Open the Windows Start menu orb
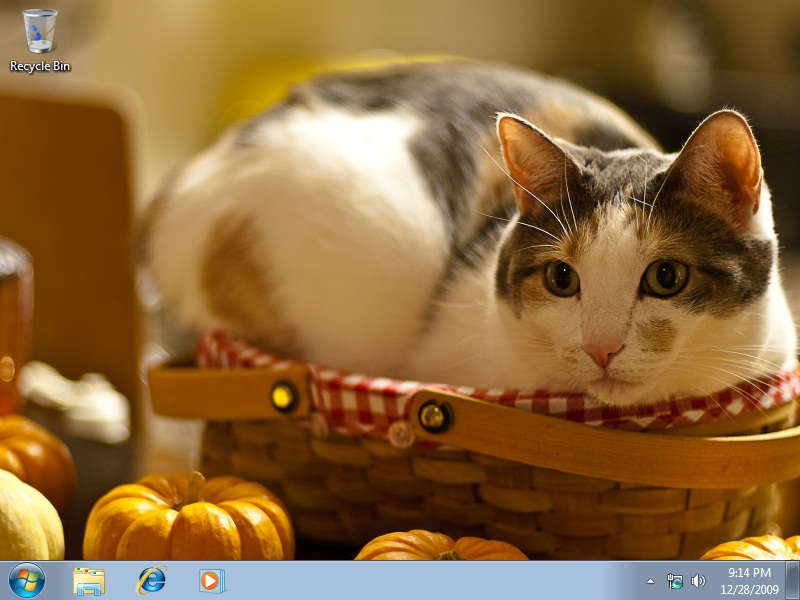Screen dimensions: 800x600 click(x=27, y=580)
